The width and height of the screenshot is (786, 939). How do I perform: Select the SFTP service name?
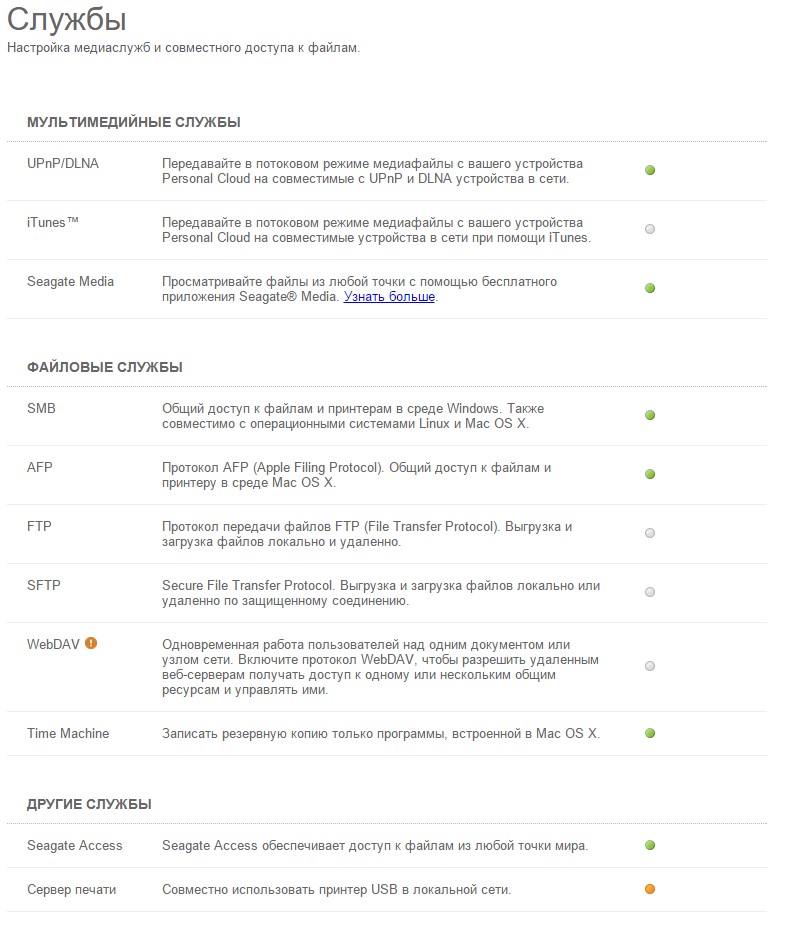(44, 586)
